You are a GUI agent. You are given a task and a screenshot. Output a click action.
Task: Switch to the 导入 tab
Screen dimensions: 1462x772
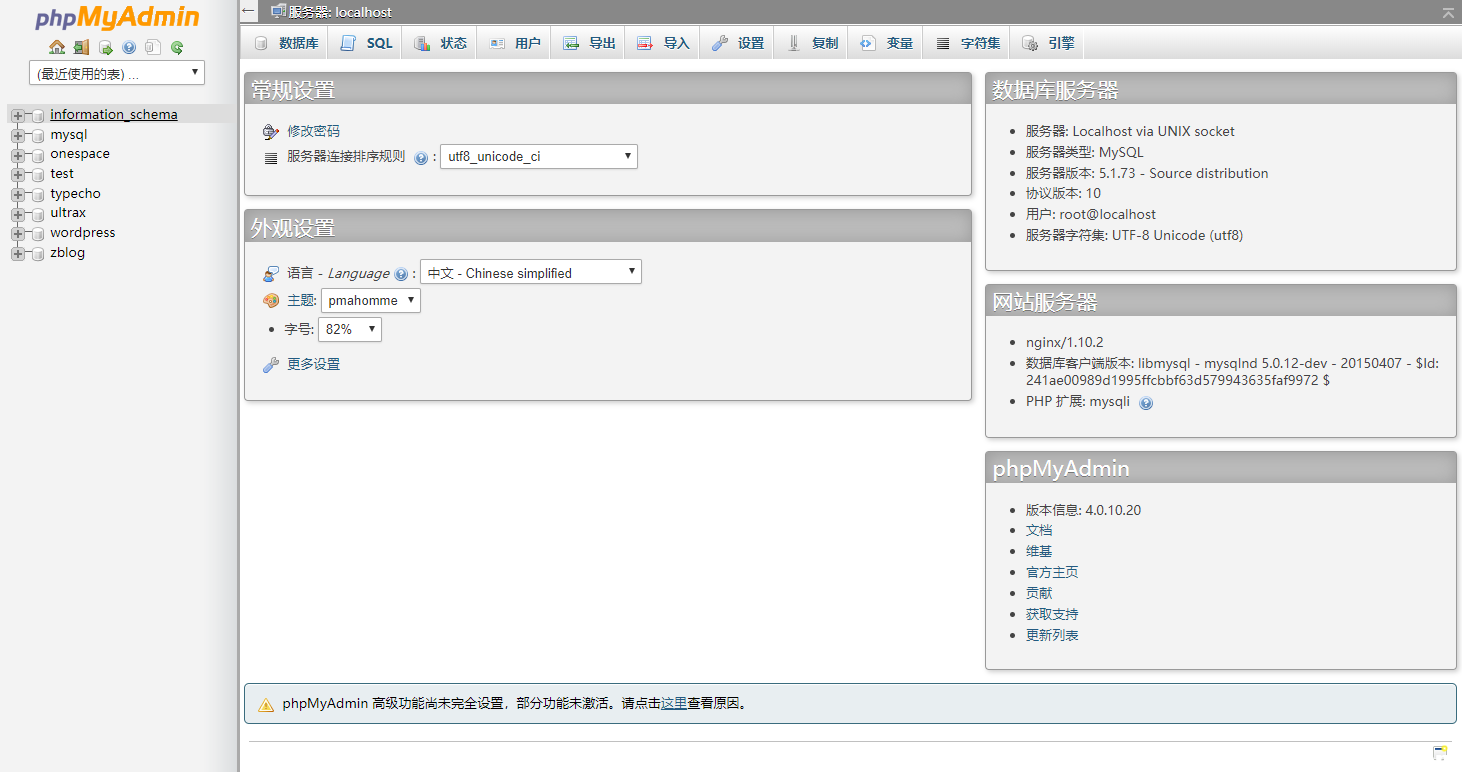point(663,43)
